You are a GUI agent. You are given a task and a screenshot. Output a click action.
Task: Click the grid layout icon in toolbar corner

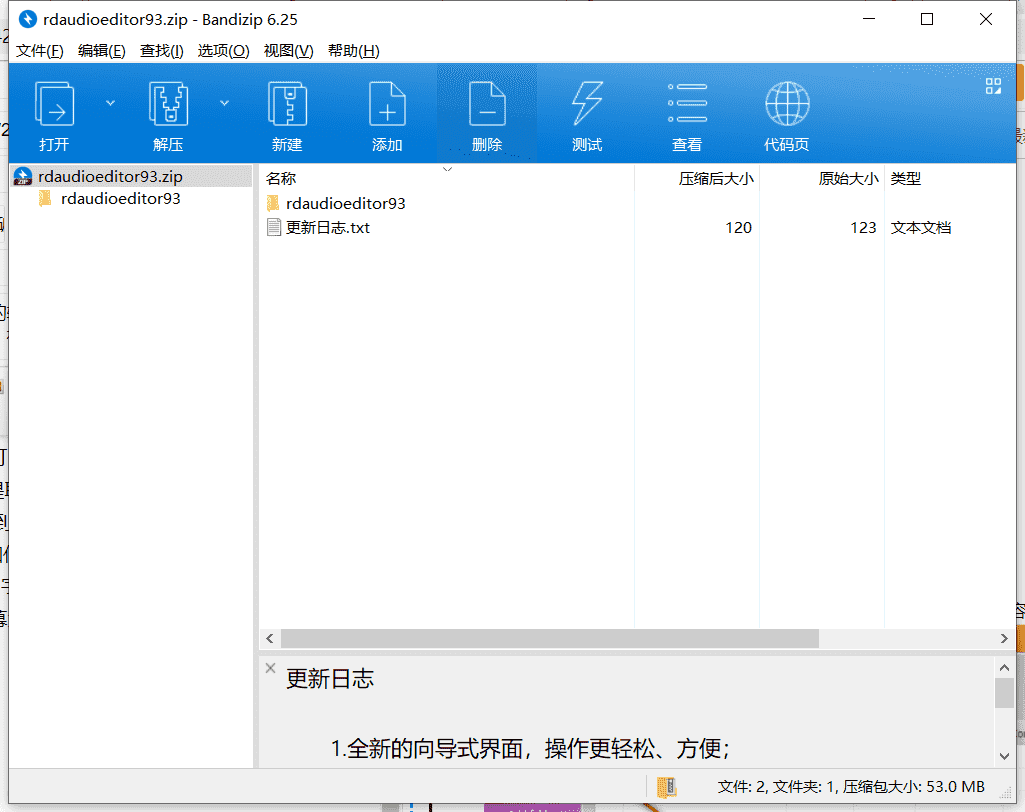pos(994,86)
